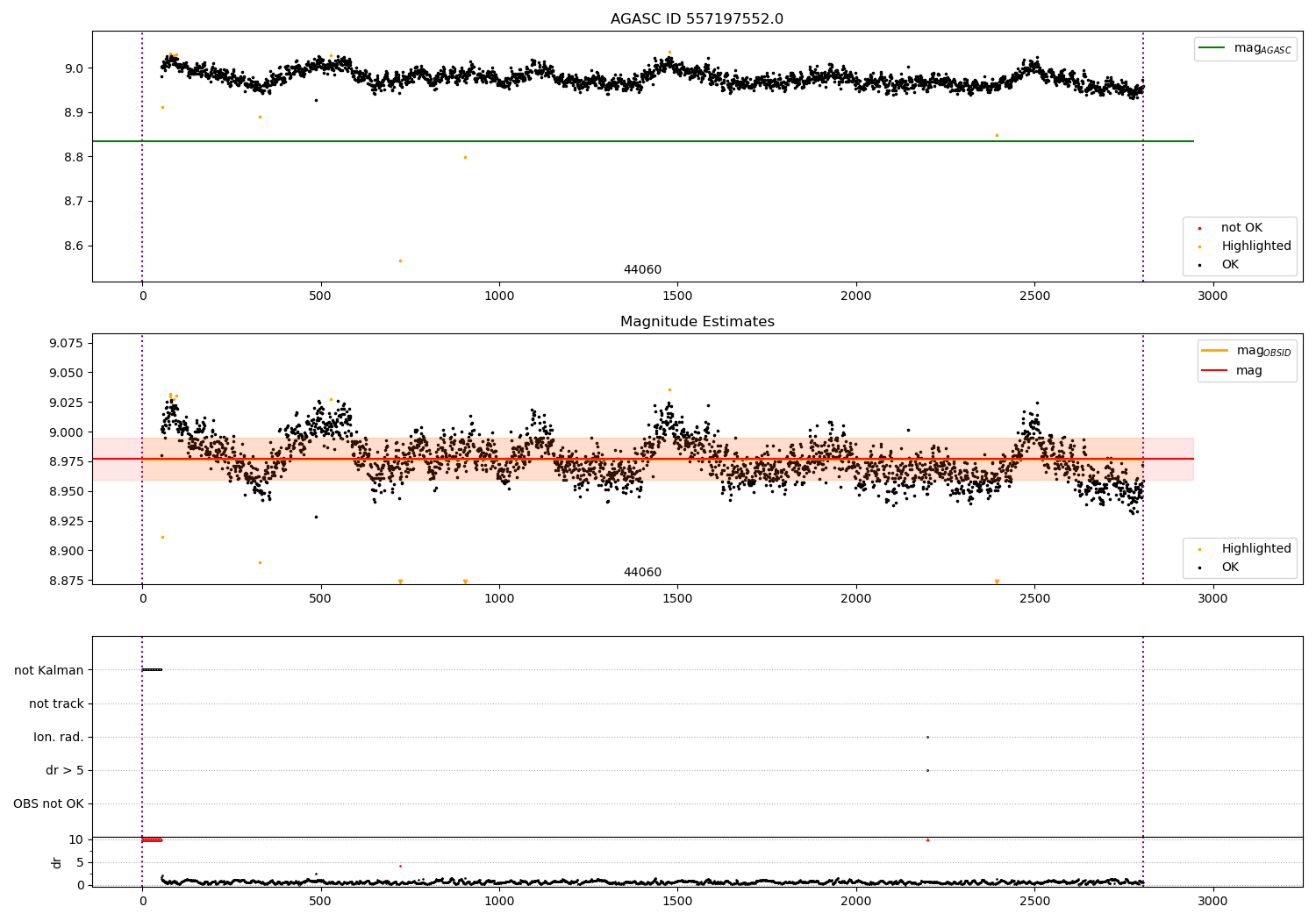Select the '8.875' y-axis tick label
The height and width of the screenshot is (921, 1316).
click(67, 581)
